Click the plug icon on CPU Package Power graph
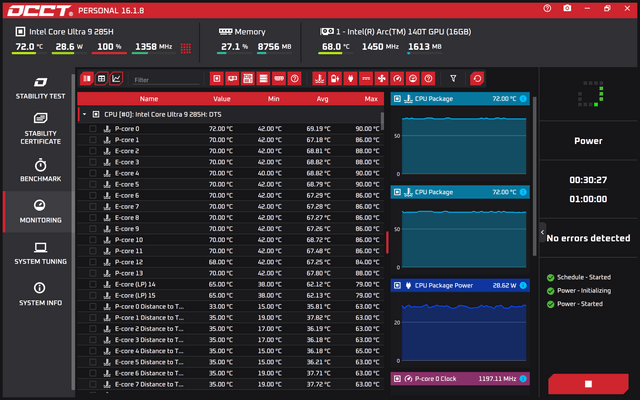The height and width of the screenshot is (400, 640). click(x=408, y=285)
